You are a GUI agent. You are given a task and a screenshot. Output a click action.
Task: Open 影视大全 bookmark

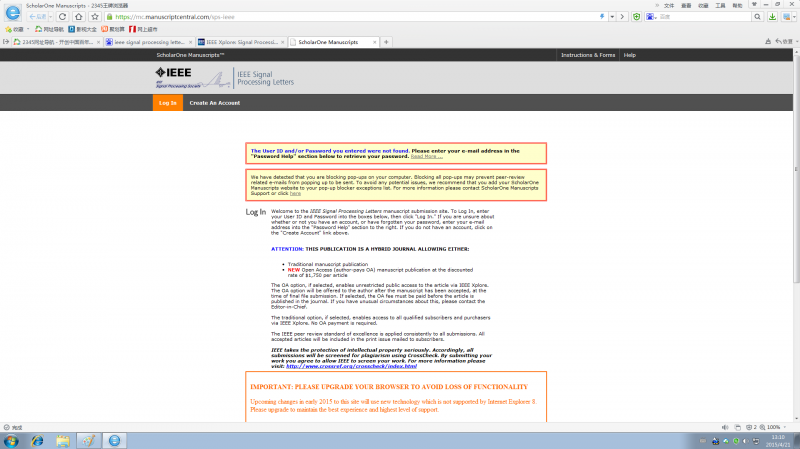82,29
